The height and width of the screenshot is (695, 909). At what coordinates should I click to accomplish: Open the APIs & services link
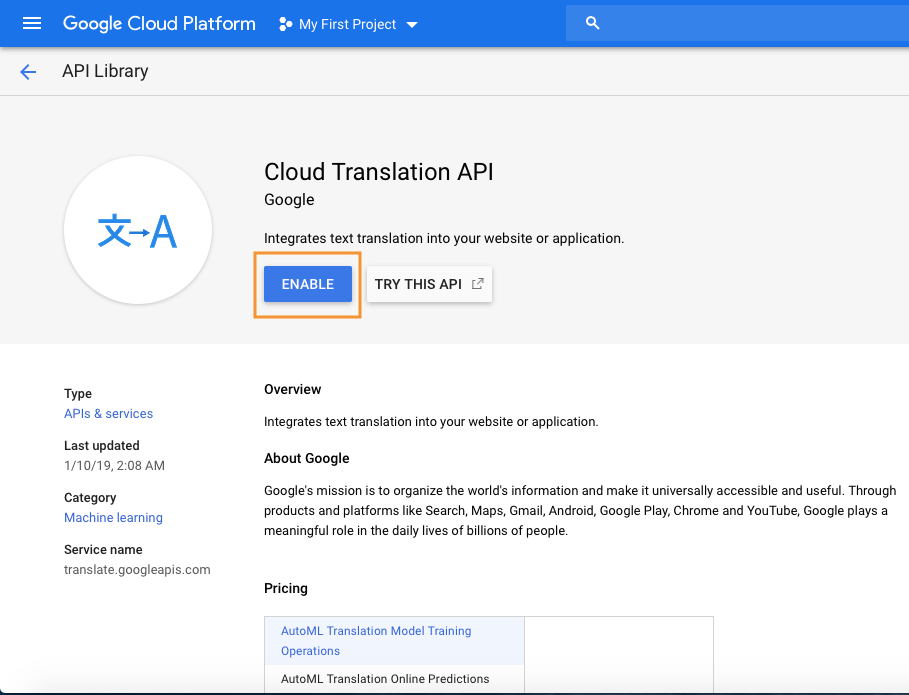[108, 413]
